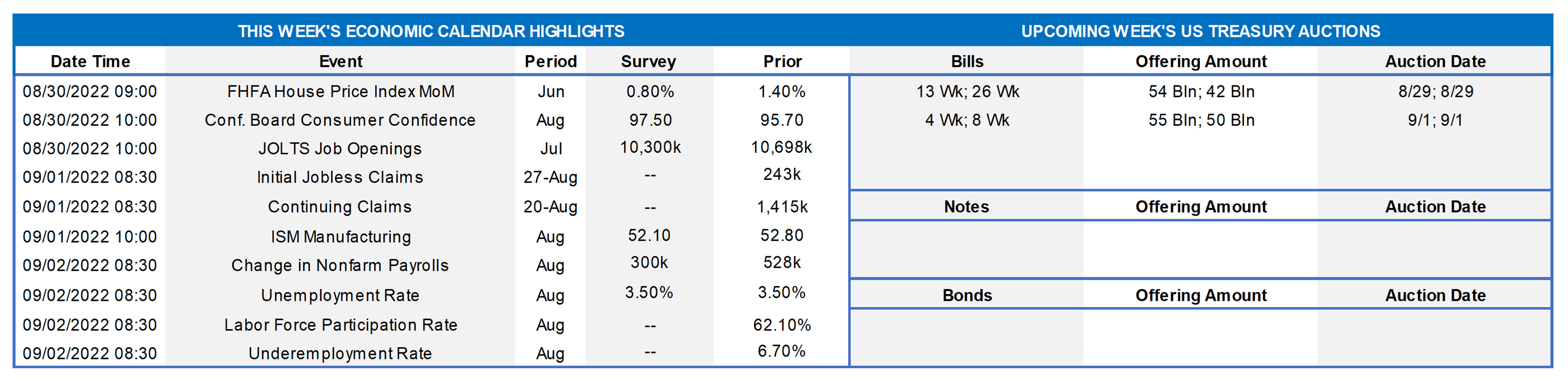This screenshot has width=1568, height=382.
Task: Click the Prior column header
Action: click(782, 61)
